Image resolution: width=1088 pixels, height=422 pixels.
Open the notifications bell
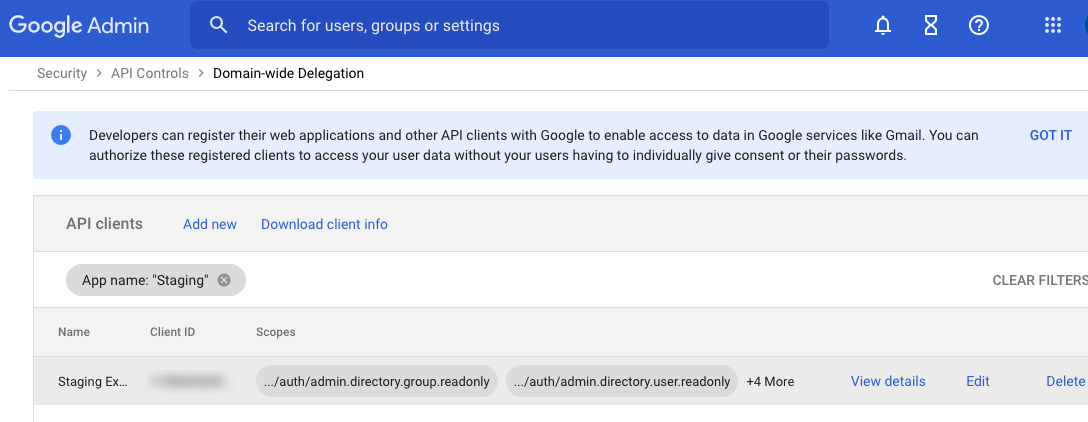coord(883,26)
